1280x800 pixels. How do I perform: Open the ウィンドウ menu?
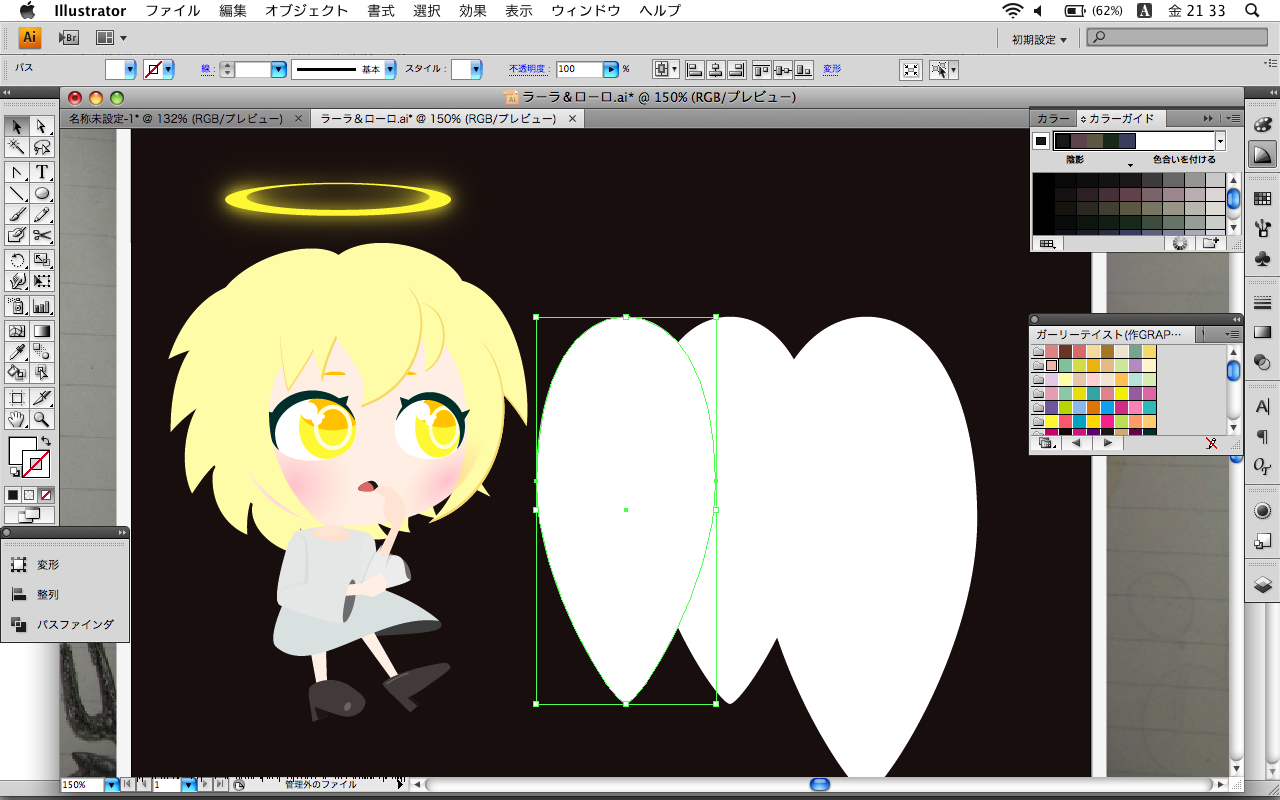click(586, 11)
